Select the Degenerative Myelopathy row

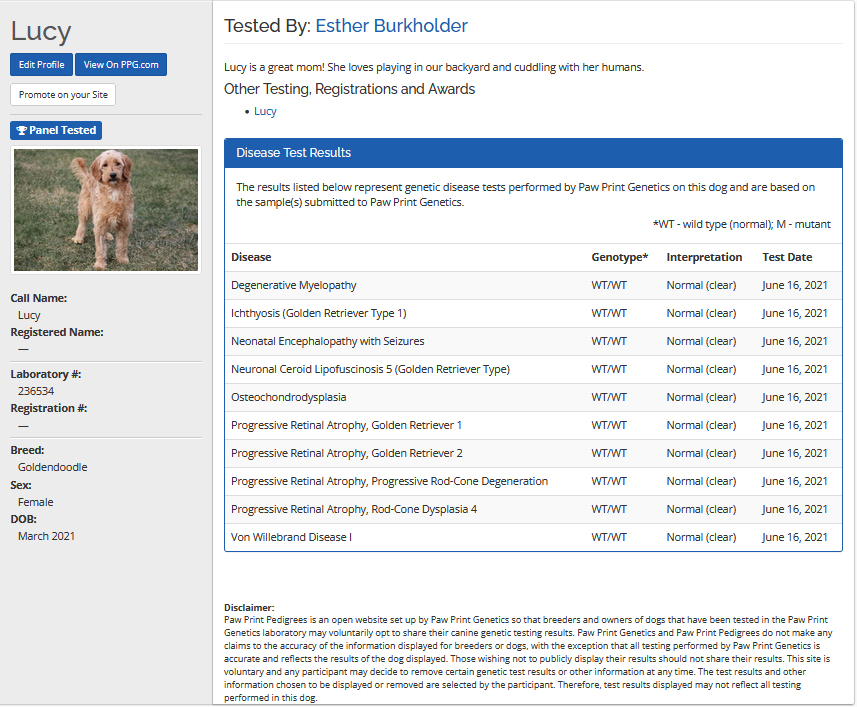[x=293, y=285]
